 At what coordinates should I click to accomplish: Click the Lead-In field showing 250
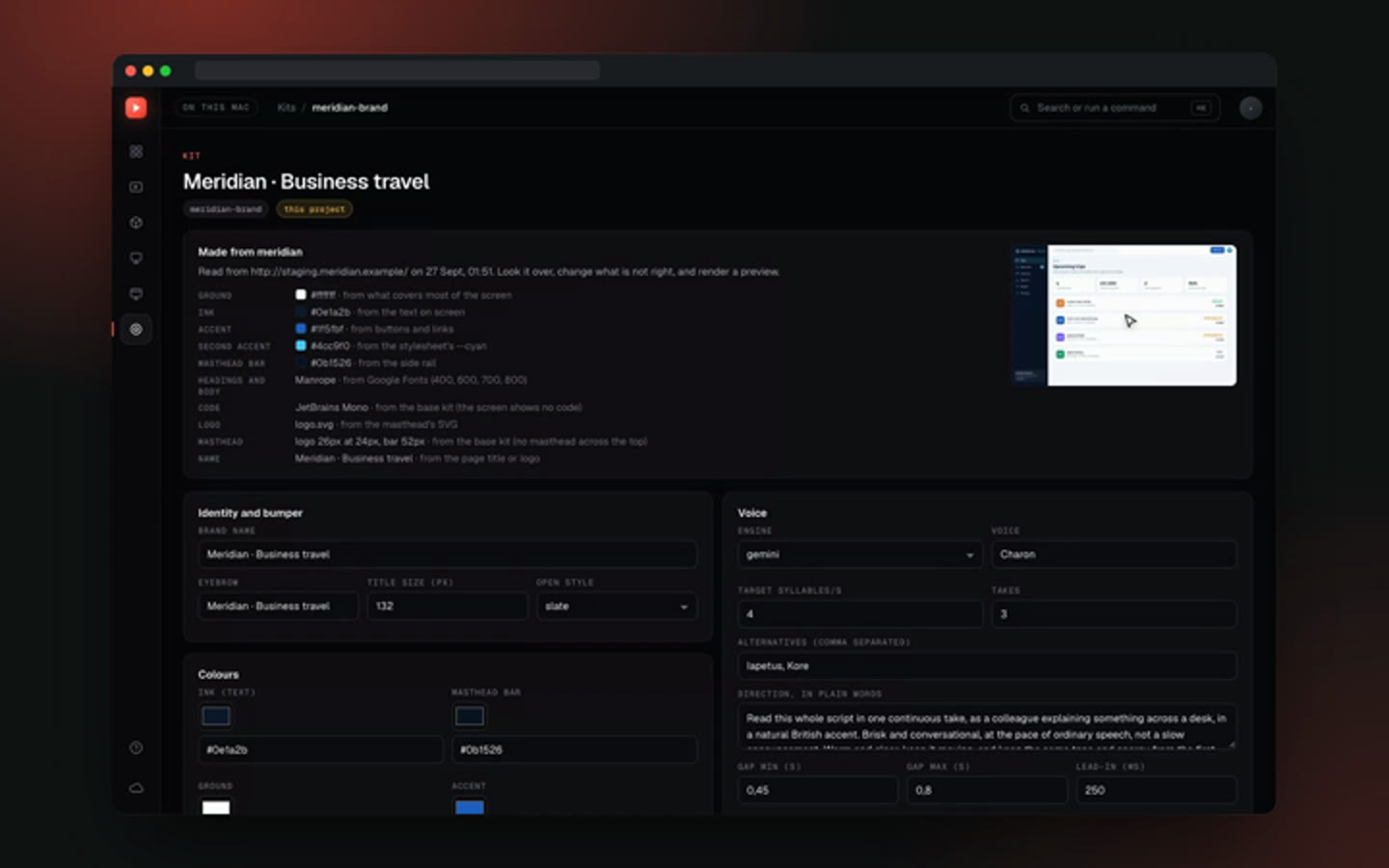pos(1157,790)
